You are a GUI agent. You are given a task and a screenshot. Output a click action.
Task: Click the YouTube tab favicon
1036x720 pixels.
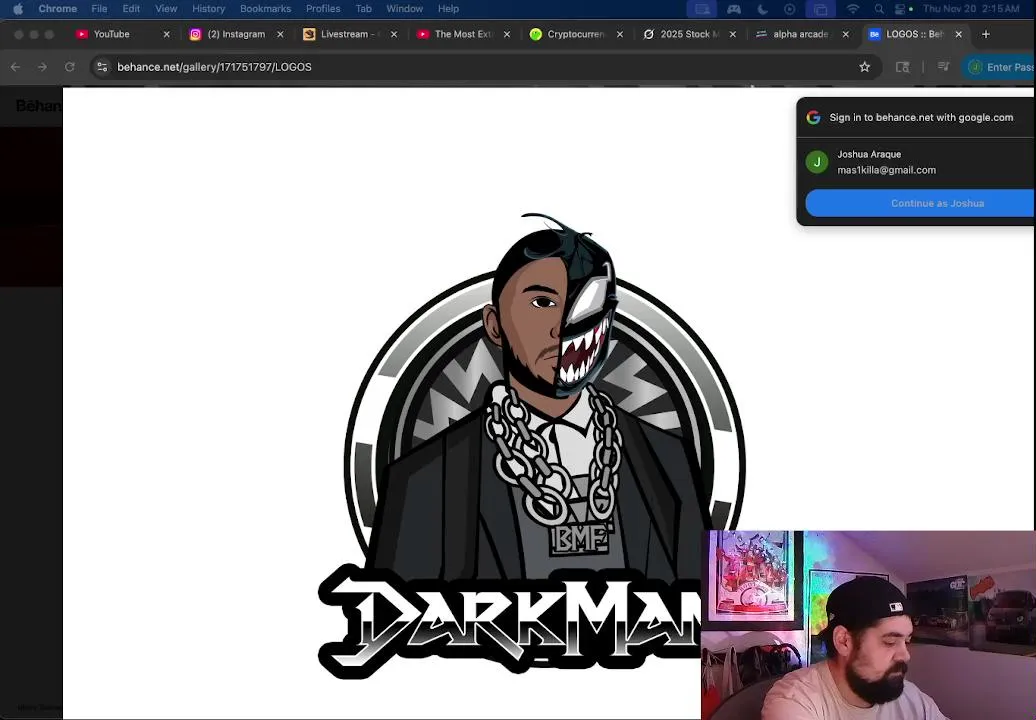pos(82,34)
